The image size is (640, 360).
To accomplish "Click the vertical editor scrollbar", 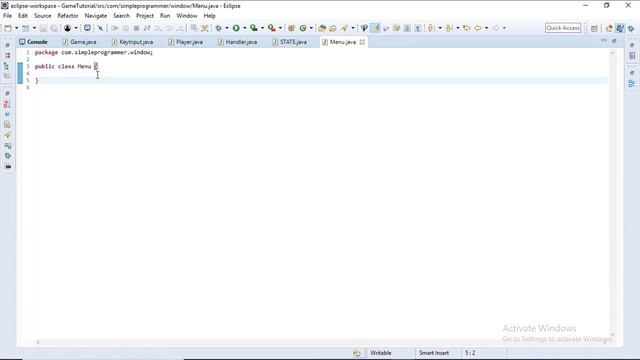I will (612, 194).
